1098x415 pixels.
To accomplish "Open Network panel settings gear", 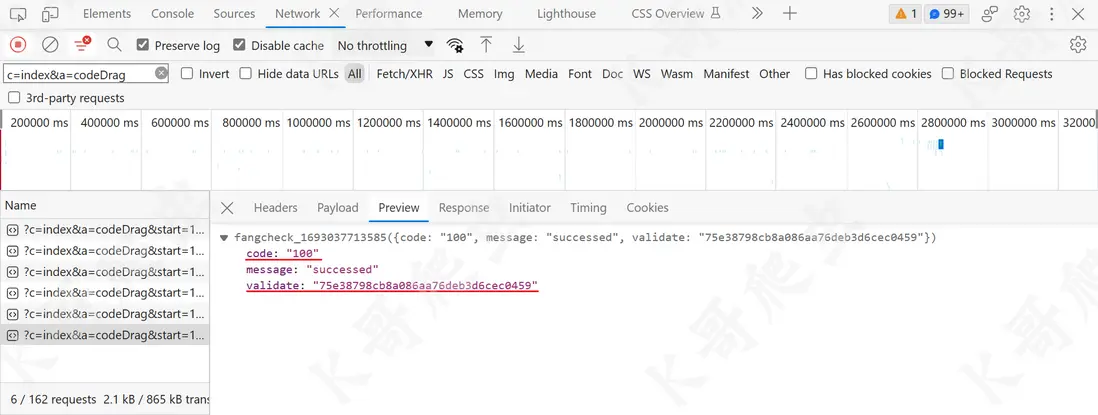I will 1078,45.
